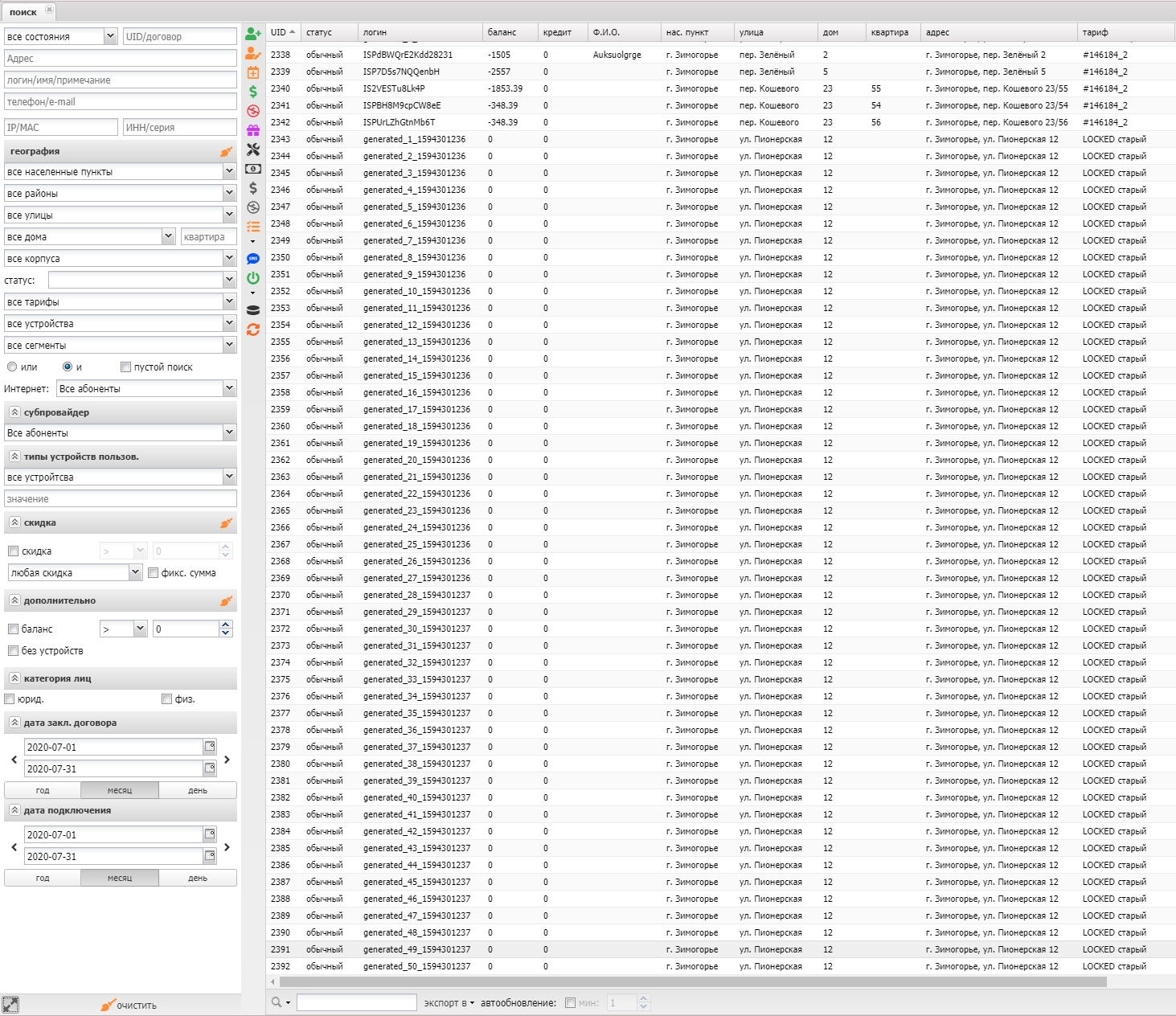1176x1016 pixels.
Task: Click the horizontal scrollbar under the table
Action: click(691, 982)
